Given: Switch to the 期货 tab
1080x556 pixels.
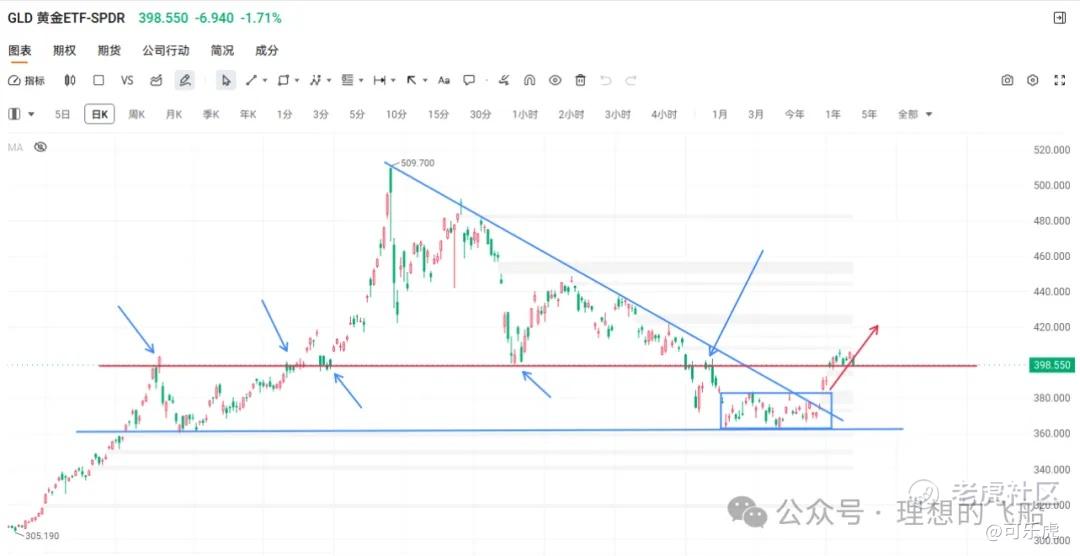Looking at the screenshot, I should (109, 50).
